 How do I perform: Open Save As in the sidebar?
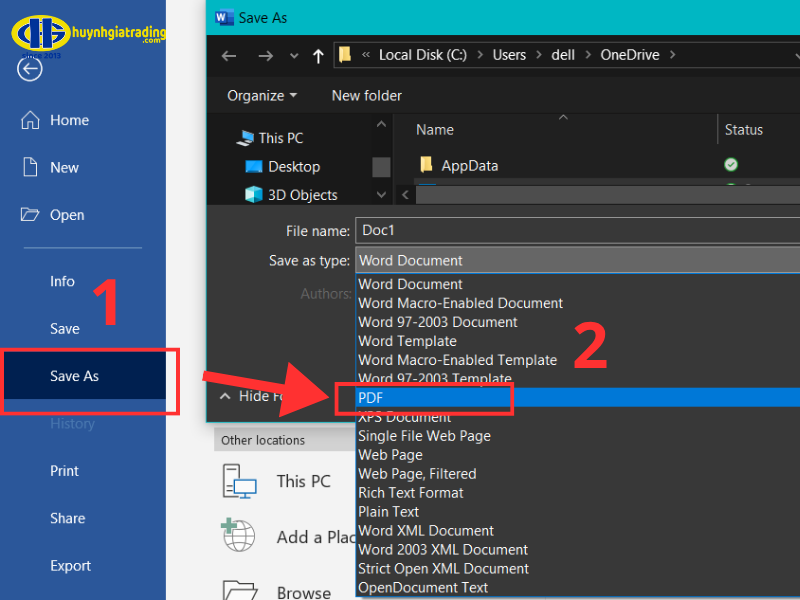pos(75,376)
